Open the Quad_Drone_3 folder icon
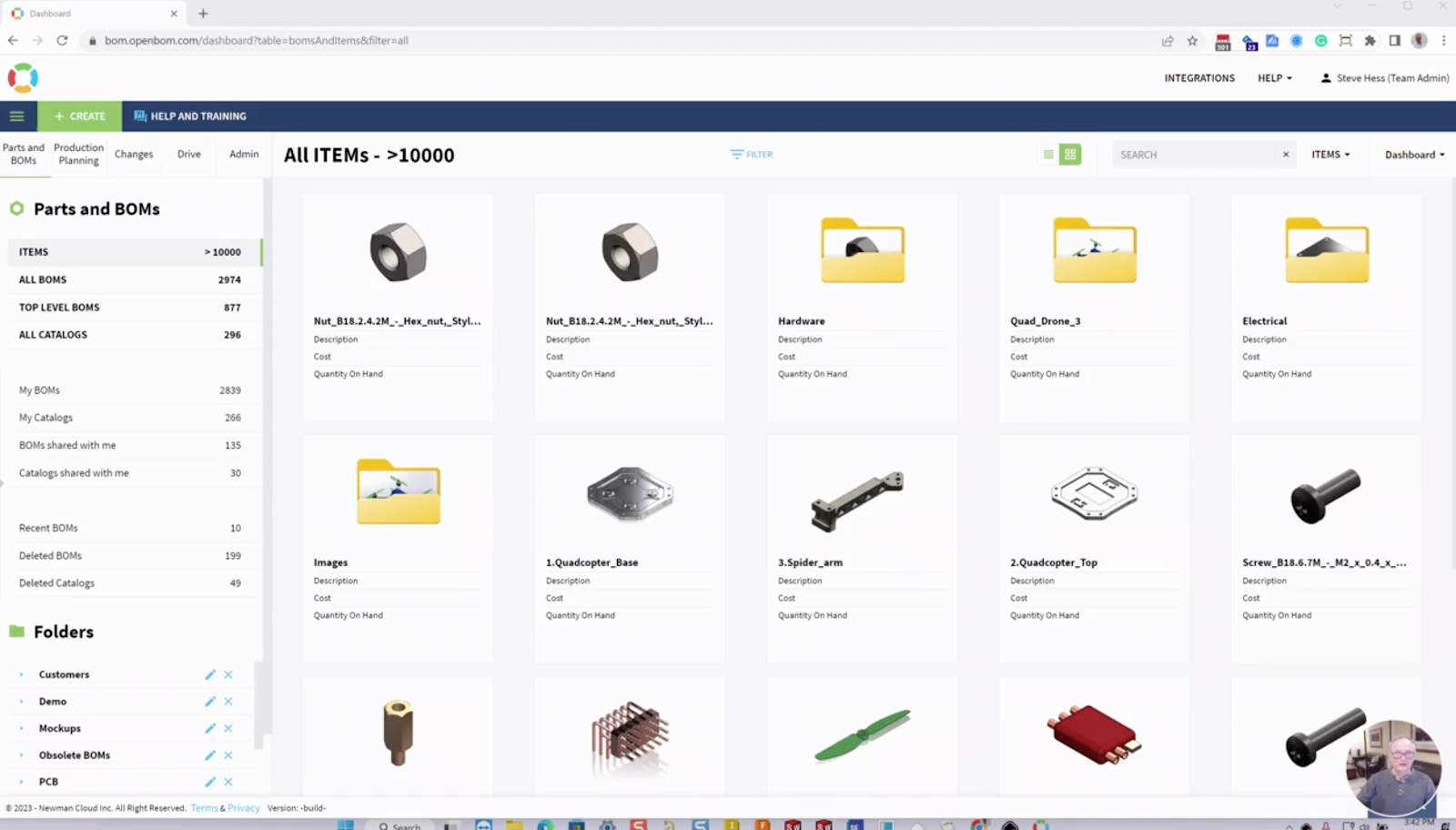This screenshot has height=830, width=1456. coord(1095,250)
